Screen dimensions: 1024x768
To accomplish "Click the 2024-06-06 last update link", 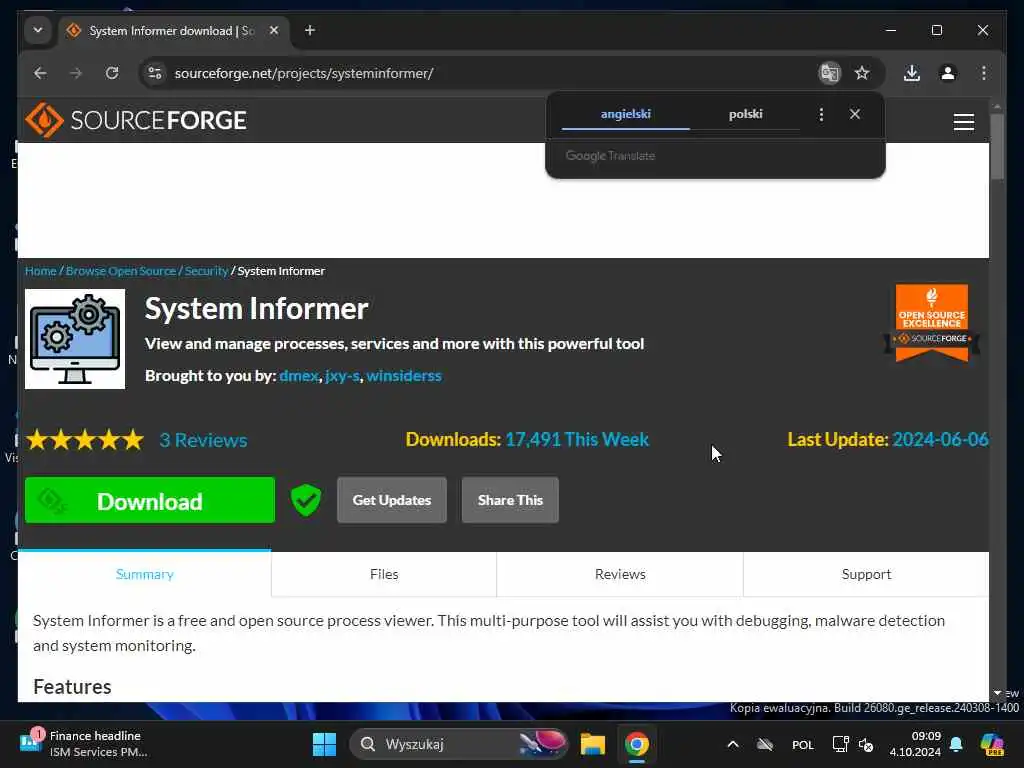I will [940, 440].
